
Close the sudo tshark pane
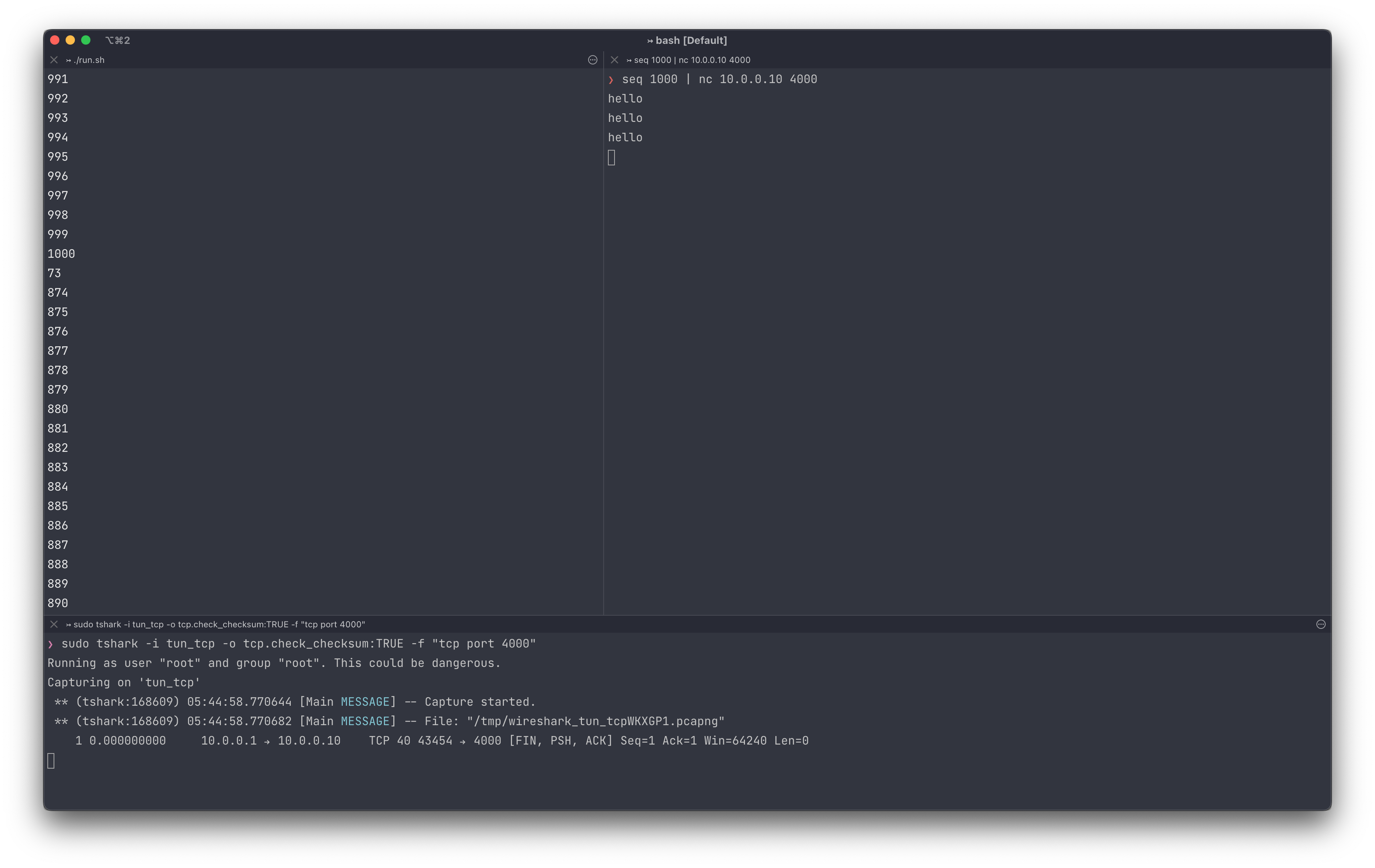point(54,624)
